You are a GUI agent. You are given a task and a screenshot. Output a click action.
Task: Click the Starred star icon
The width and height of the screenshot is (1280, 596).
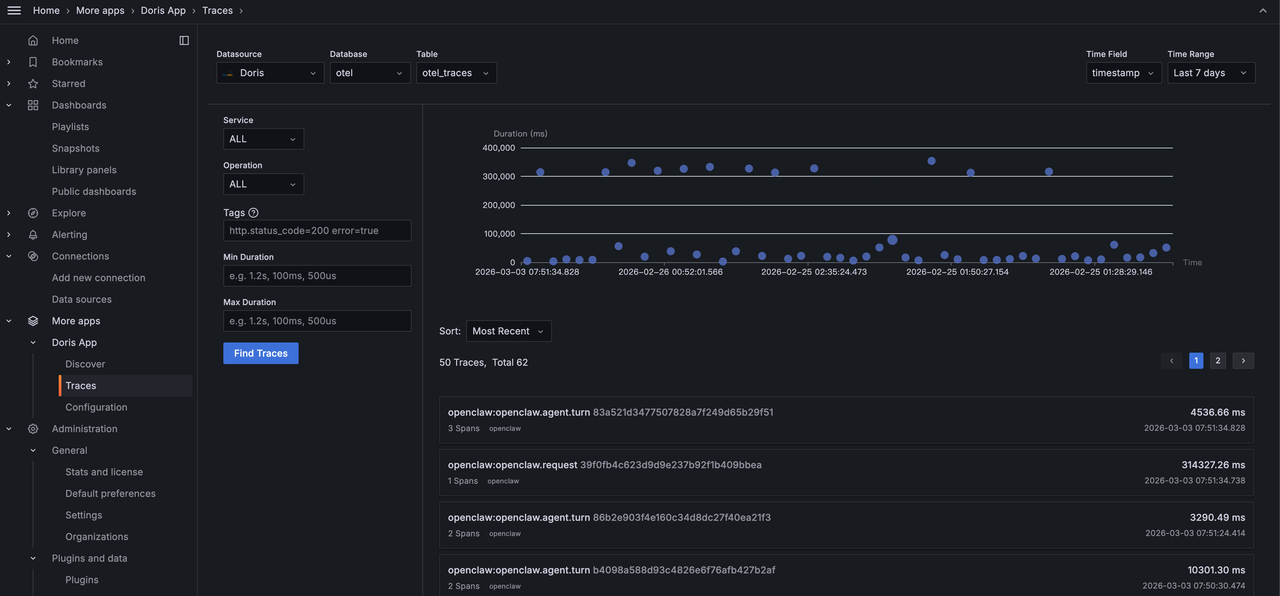pyautogui.click(x=33, y=84)
